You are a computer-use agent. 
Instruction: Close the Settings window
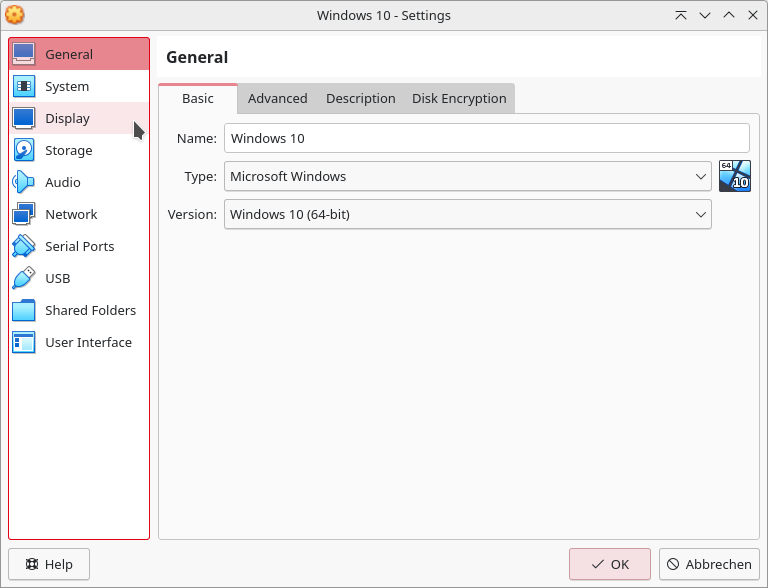753,15
